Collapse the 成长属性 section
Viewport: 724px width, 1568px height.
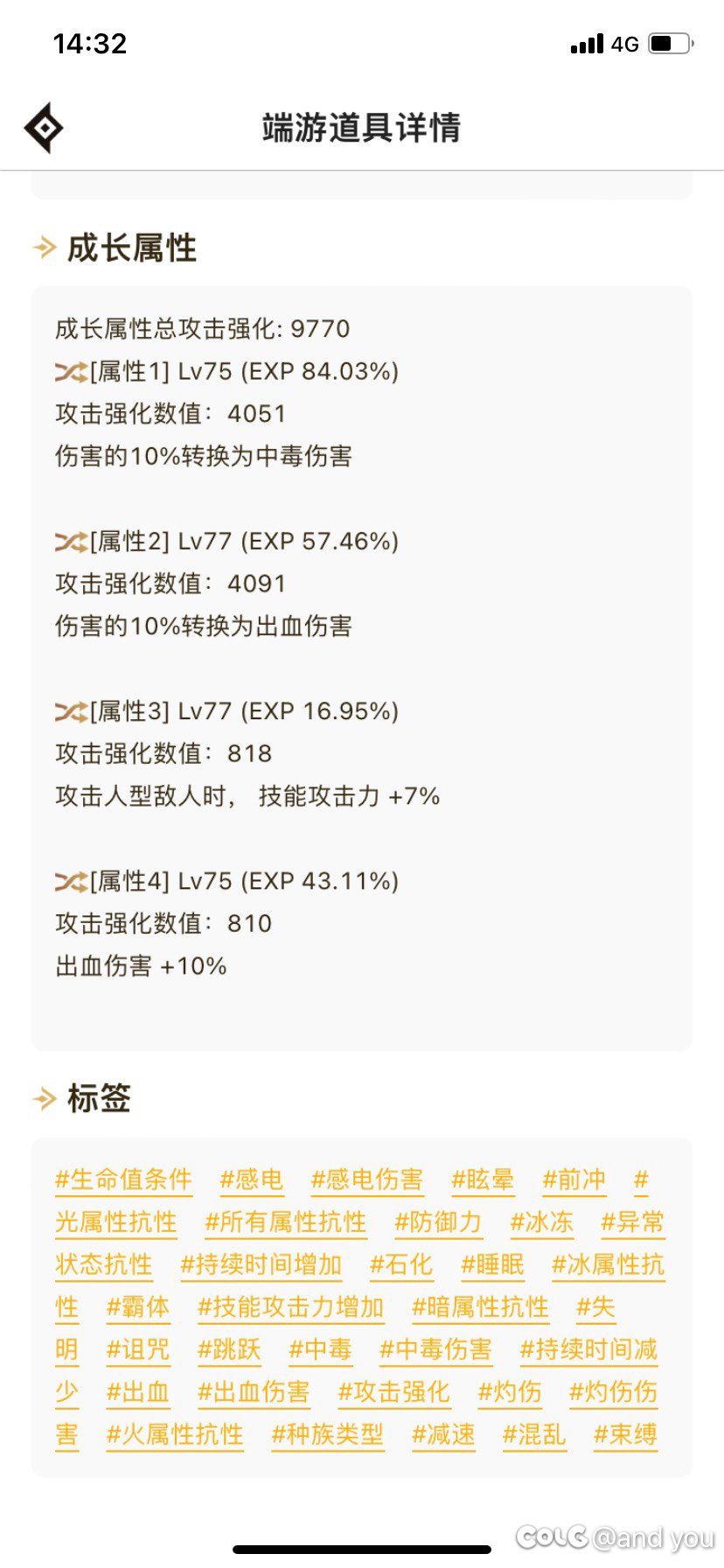pos(131,249)
